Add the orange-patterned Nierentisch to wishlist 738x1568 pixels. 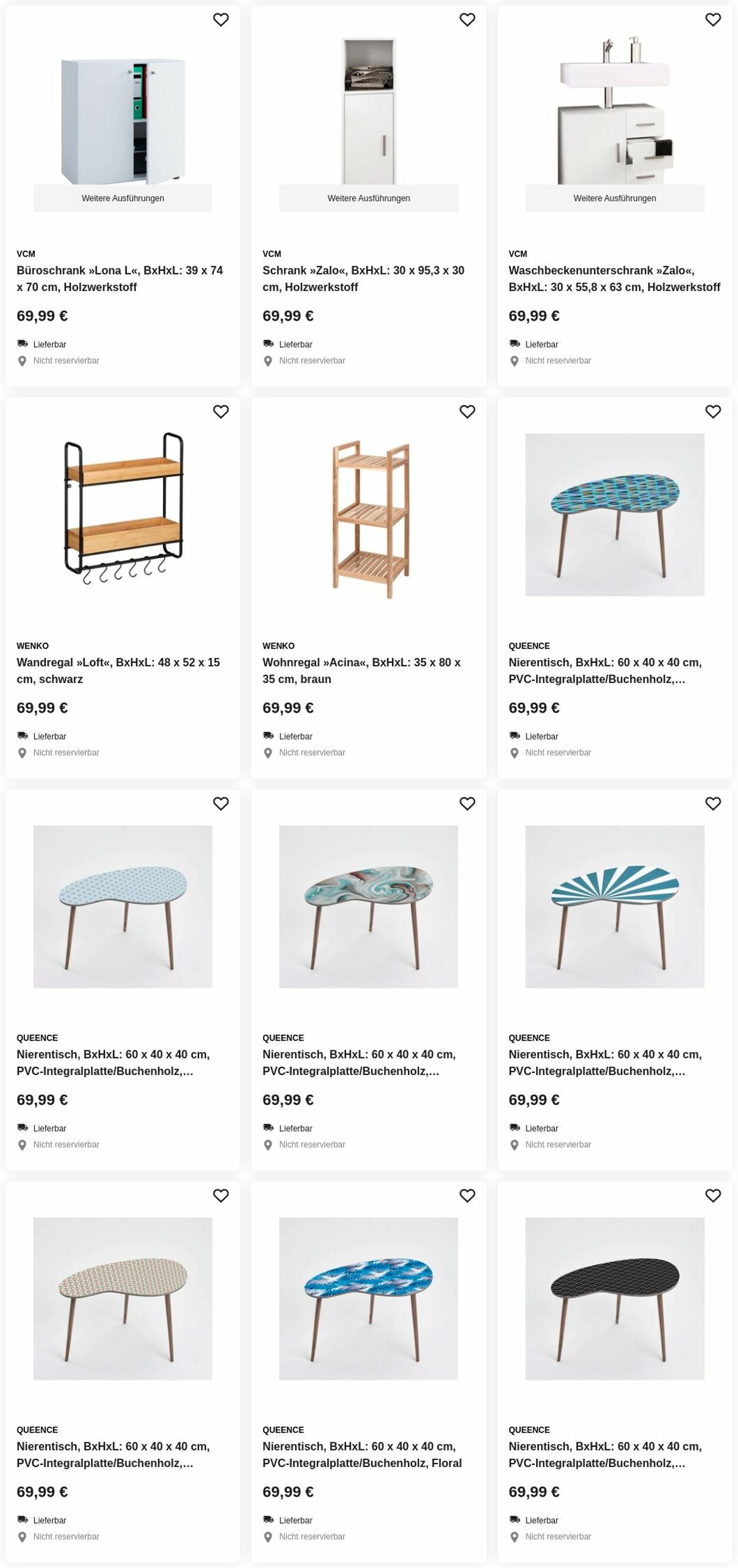pos(220,1196)
